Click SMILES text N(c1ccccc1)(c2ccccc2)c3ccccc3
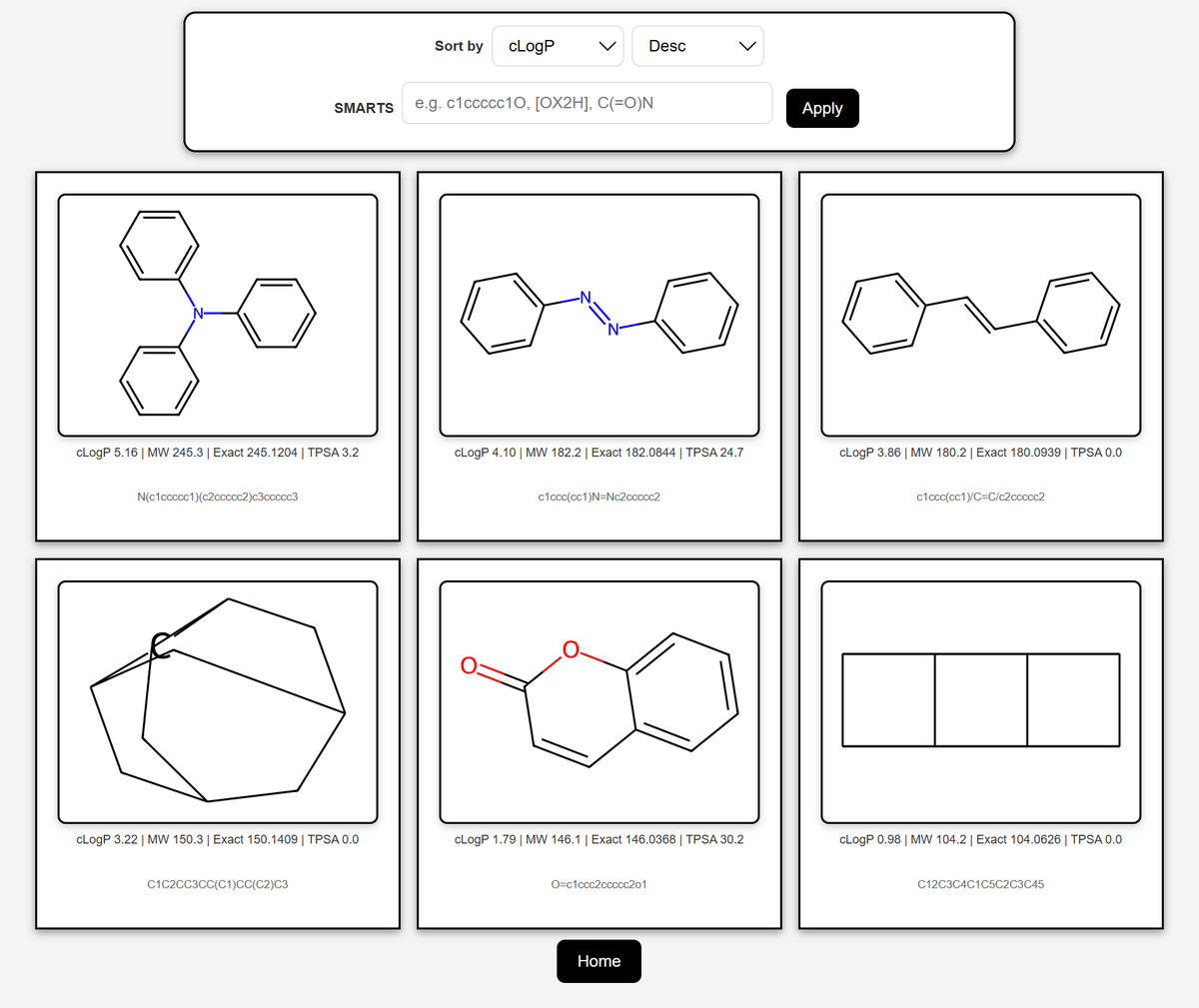Viewport: 1199px width, 1008px height. pos(218,496)
